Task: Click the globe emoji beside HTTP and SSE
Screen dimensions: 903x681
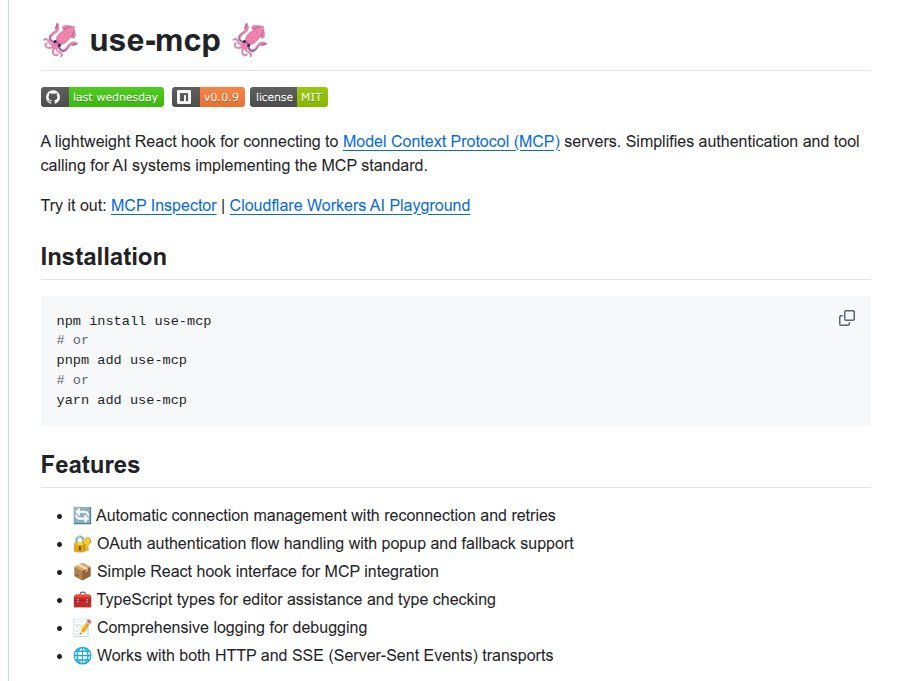Action: coord(82,656)
